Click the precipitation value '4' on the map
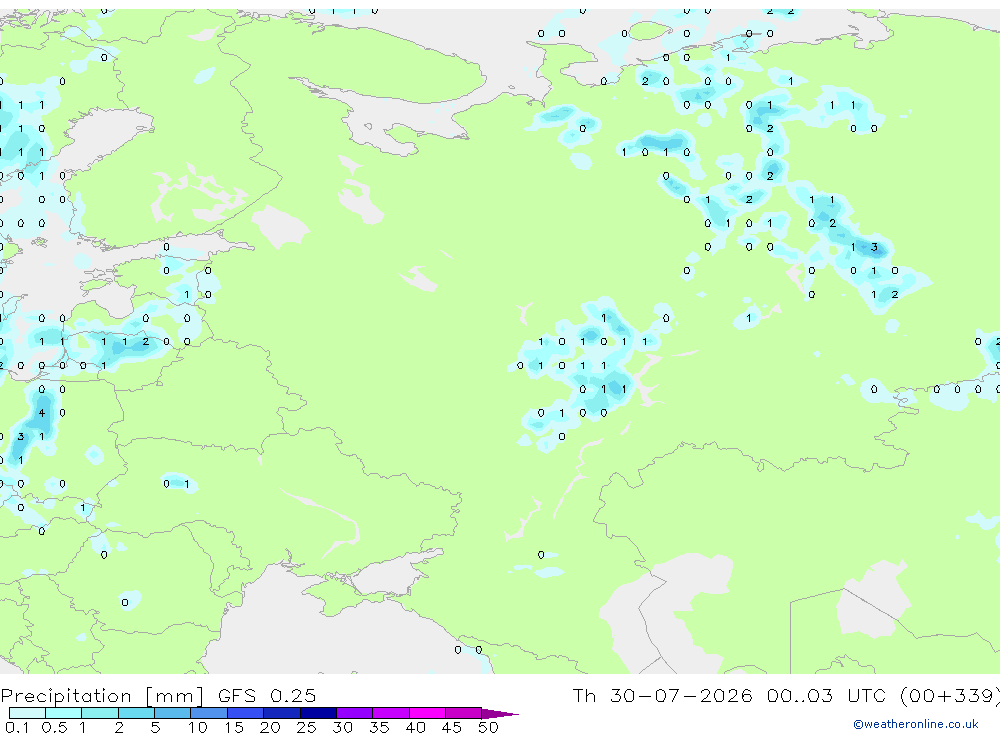This screenshot has width=1000, height=733. pyautogui.click(x=42, y=413)
